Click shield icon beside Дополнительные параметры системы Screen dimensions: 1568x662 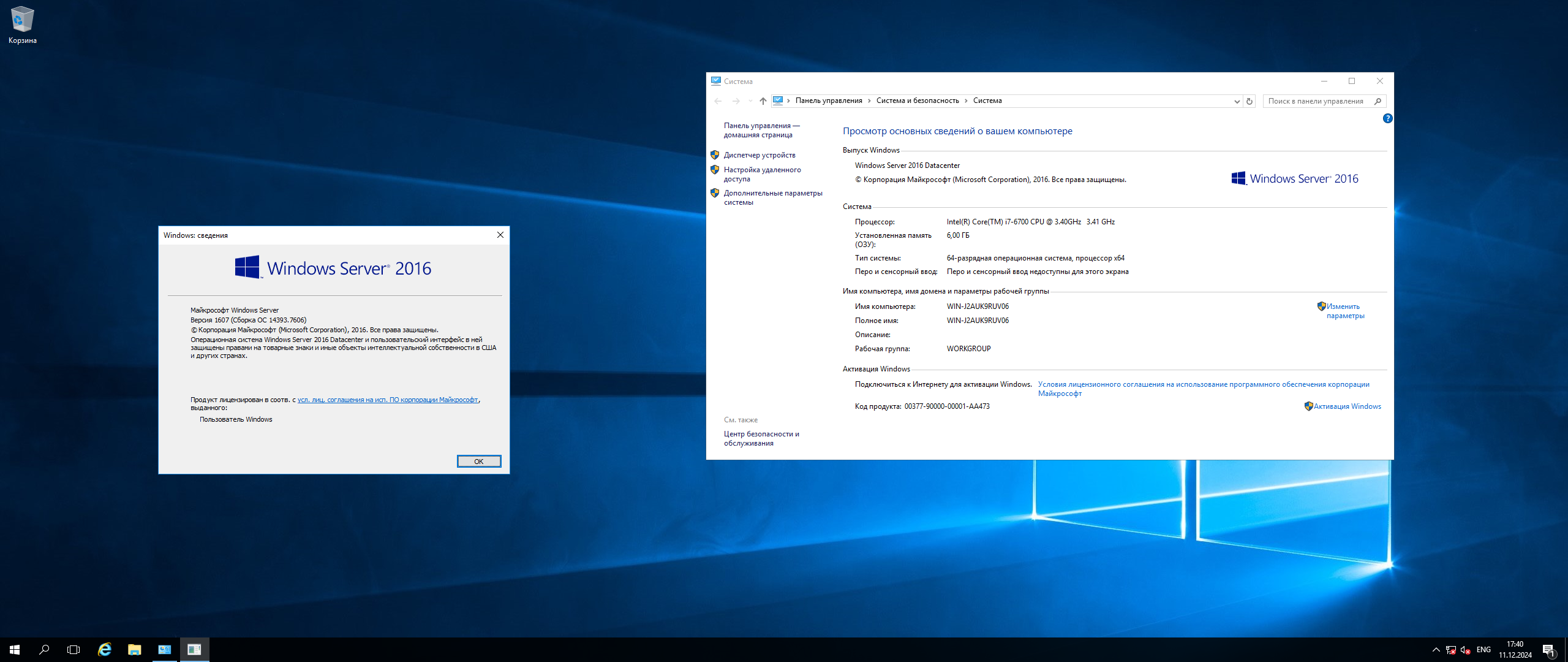pyautogui.click(x=715, y=193)
